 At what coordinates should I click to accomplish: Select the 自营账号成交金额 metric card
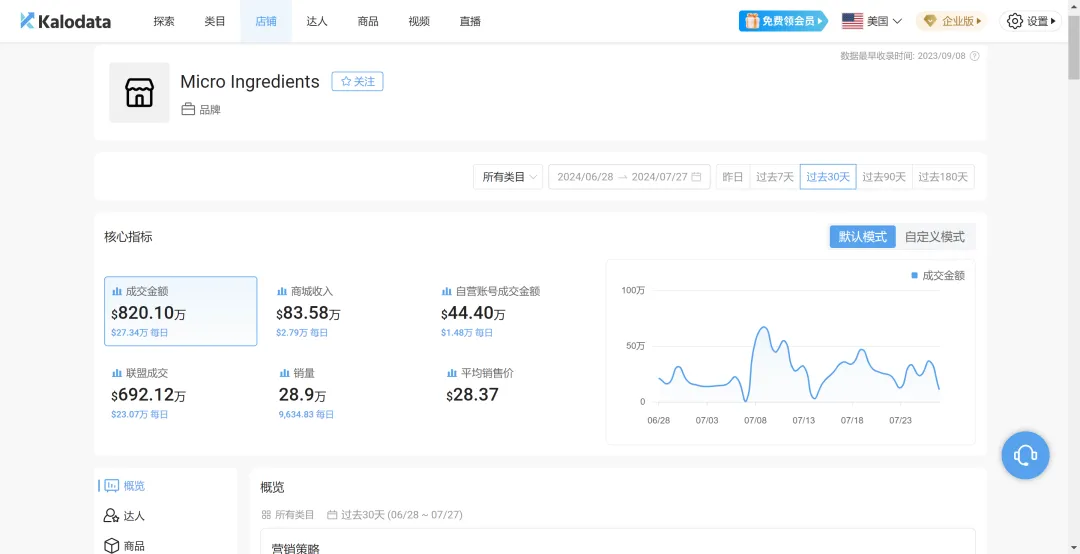click(510, 311)
